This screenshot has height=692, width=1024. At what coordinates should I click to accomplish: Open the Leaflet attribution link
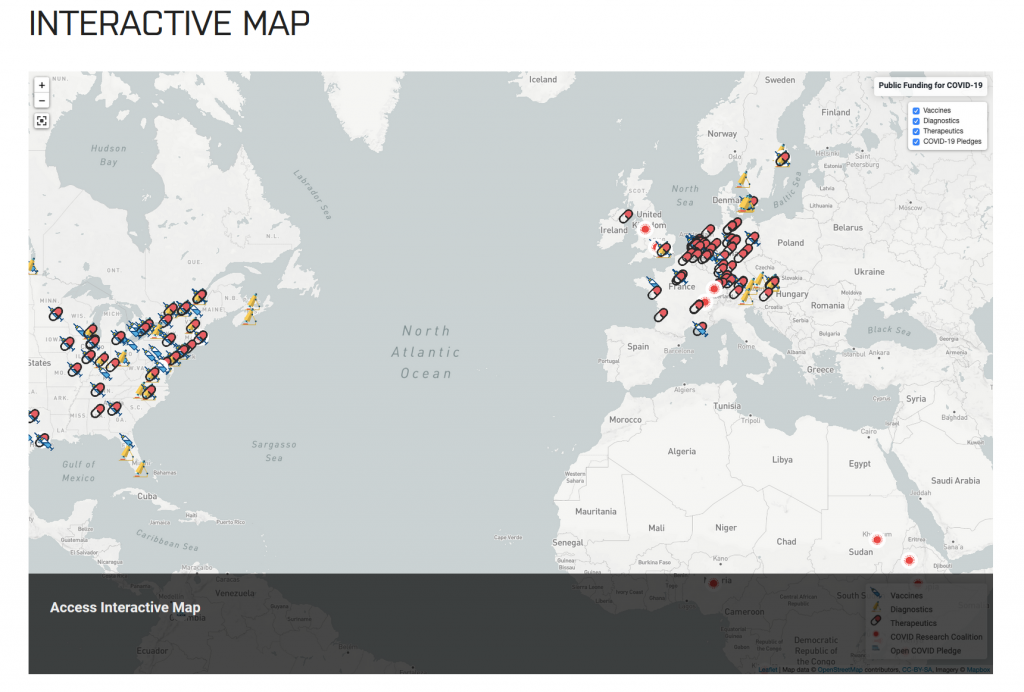click(768, 670)
